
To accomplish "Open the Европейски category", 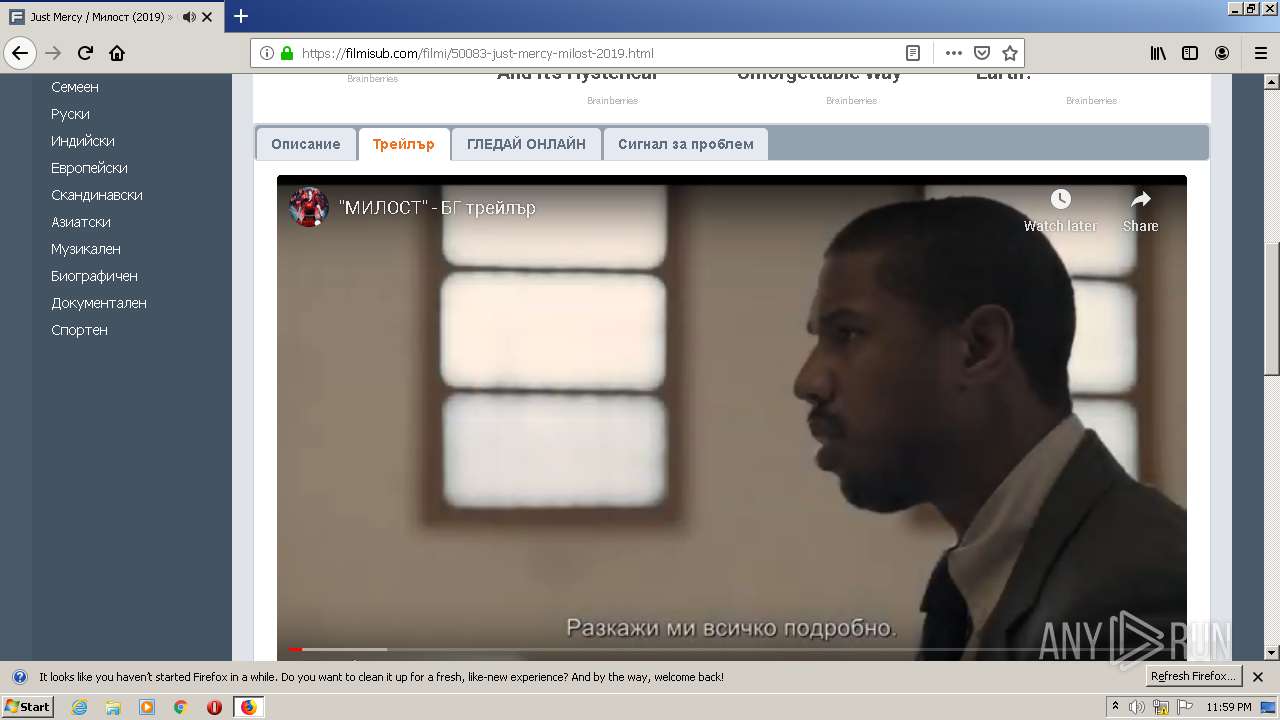I will 89,168.
